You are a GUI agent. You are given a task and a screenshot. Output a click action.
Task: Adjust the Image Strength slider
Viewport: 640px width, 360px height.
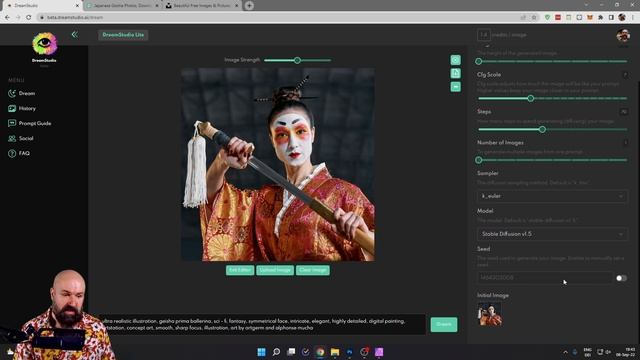298,60
